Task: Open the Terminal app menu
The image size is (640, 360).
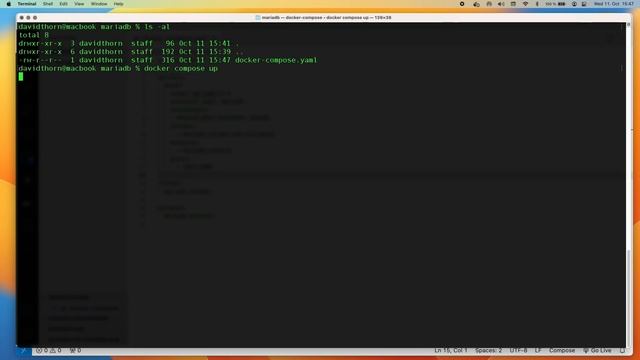Action: pos(27,4)
